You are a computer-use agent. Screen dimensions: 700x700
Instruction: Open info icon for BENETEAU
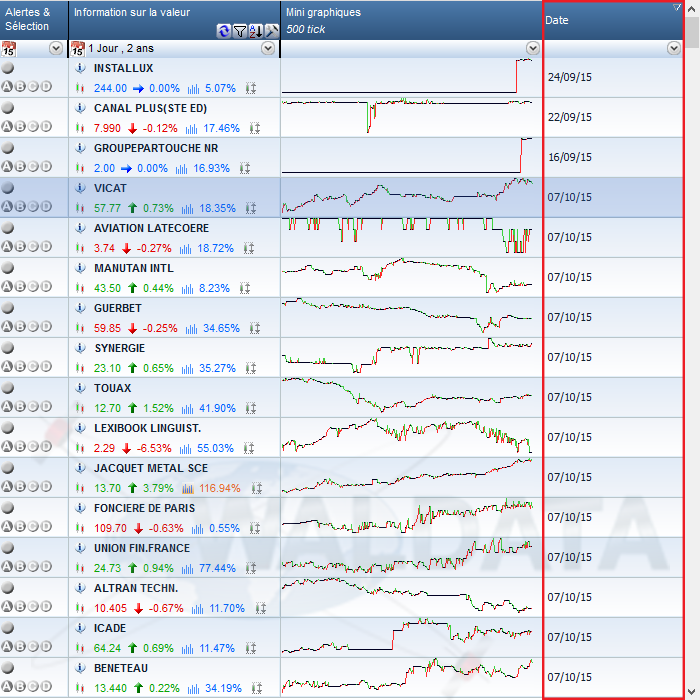(x=80, y=668)
